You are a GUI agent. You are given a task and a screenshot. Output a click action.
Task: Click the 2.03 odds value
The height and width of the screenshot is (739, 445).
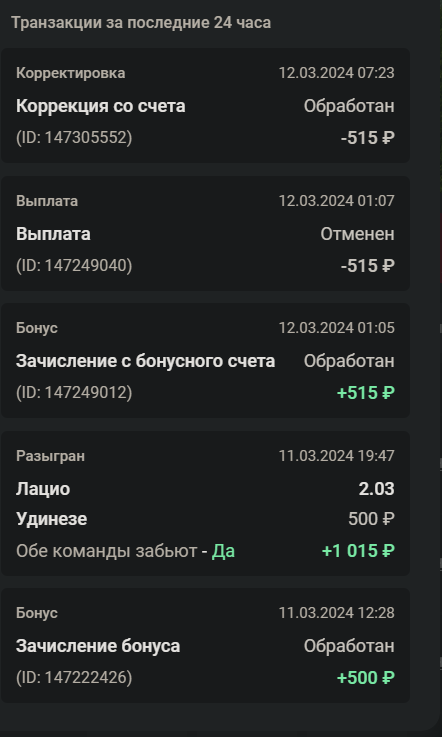[376, 489]
